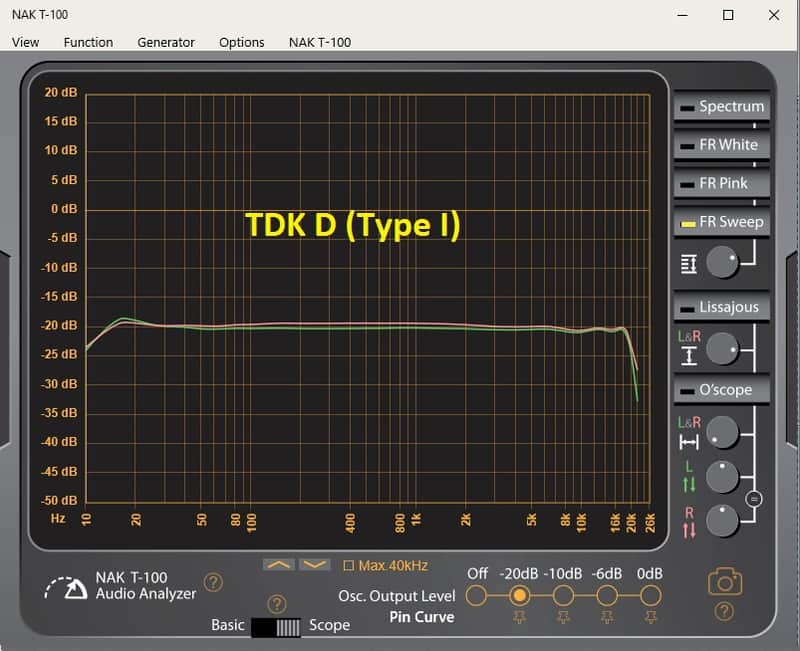Click the help icon above Basic/Scope switch

(x=278, y=604)
